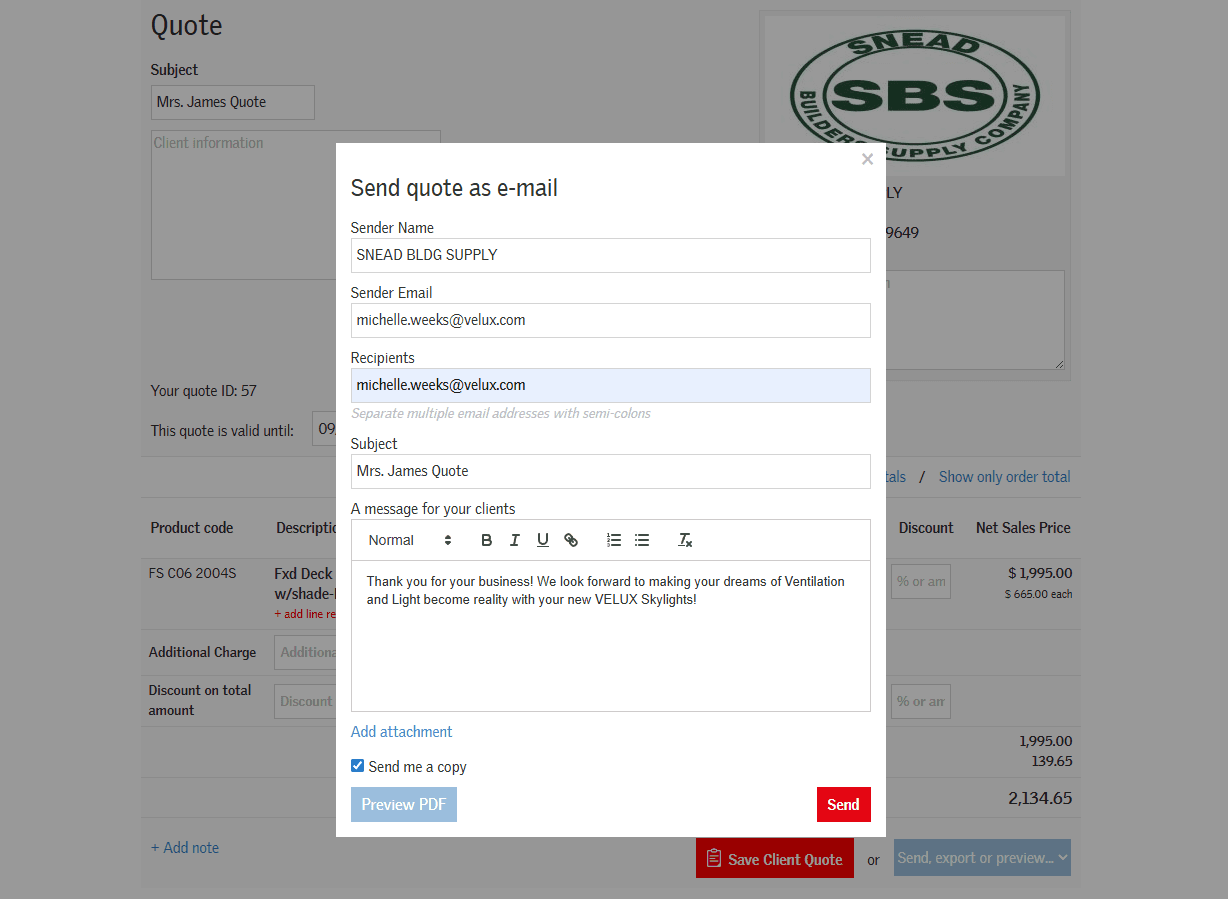Image resolution: width=1228 pixels, height=899 pixels.
Task: Click total amount 2,134.65
Action: click(1040, 798)
